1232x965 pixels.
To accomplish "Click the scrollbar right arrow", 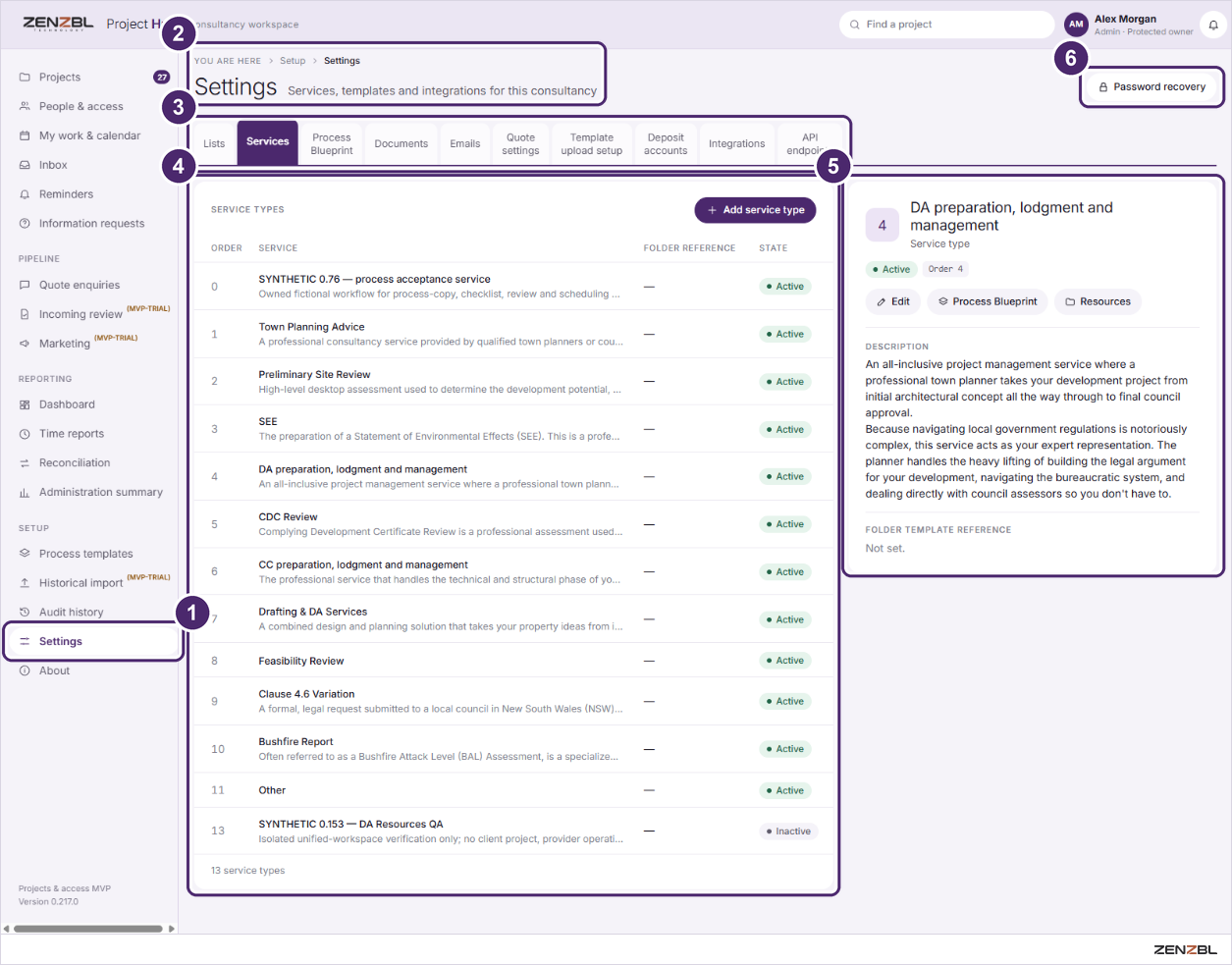I will coord(172,929).
